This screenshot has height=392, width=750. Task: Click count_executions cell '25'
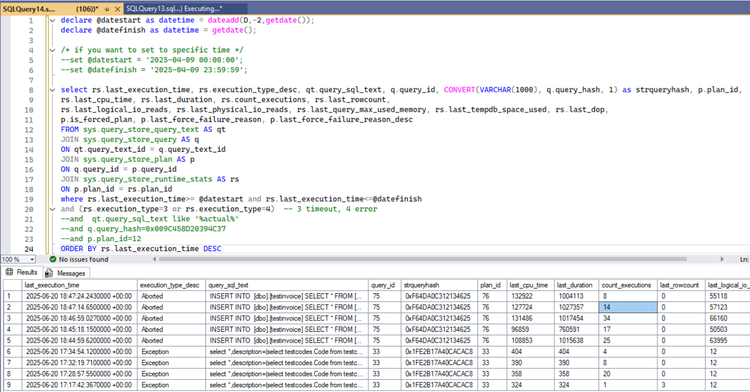coord(628,340)
